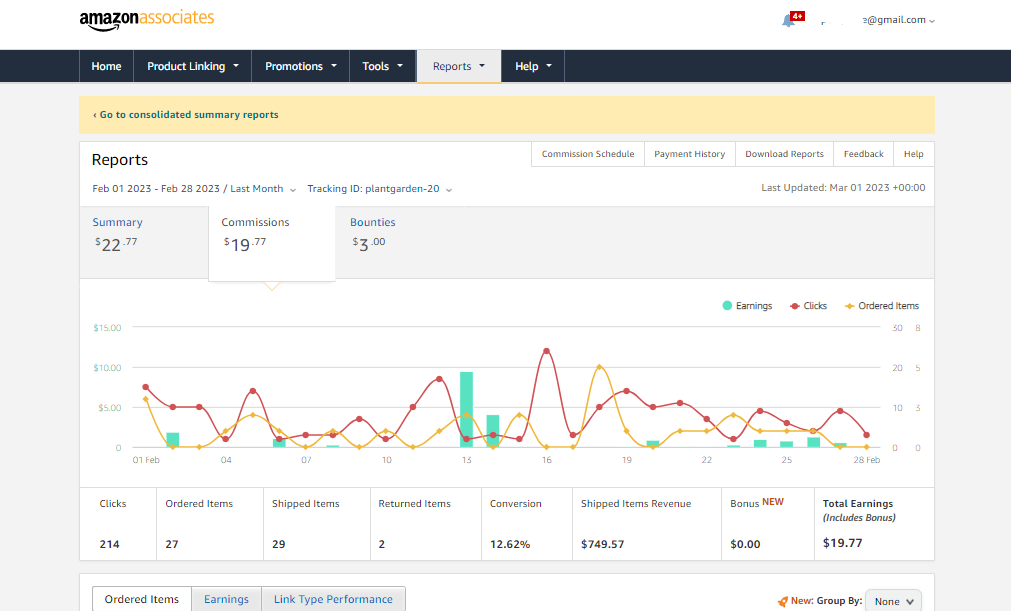
Task: Open the Help navigation menu
Action: tap(533, 66)
